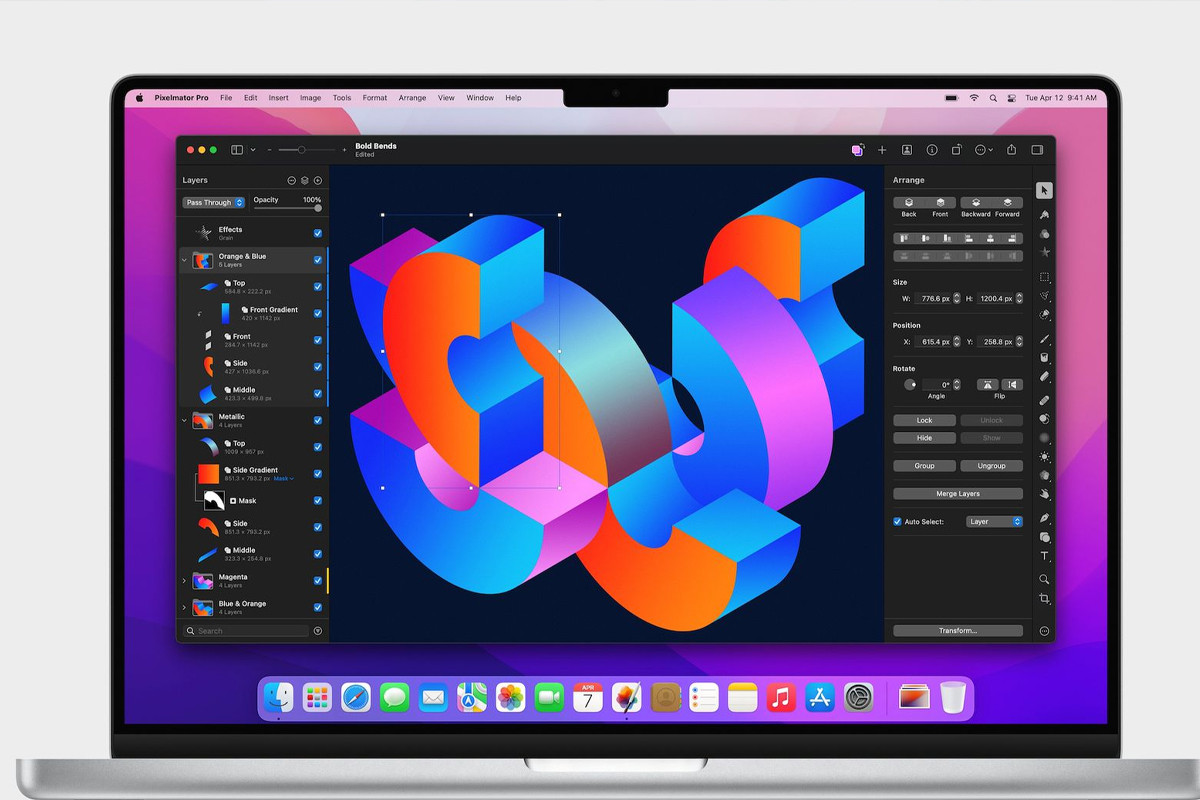Add a new layer with the Layers plus icon
This screenshot has height=800, width=1200.
[318, 180]
